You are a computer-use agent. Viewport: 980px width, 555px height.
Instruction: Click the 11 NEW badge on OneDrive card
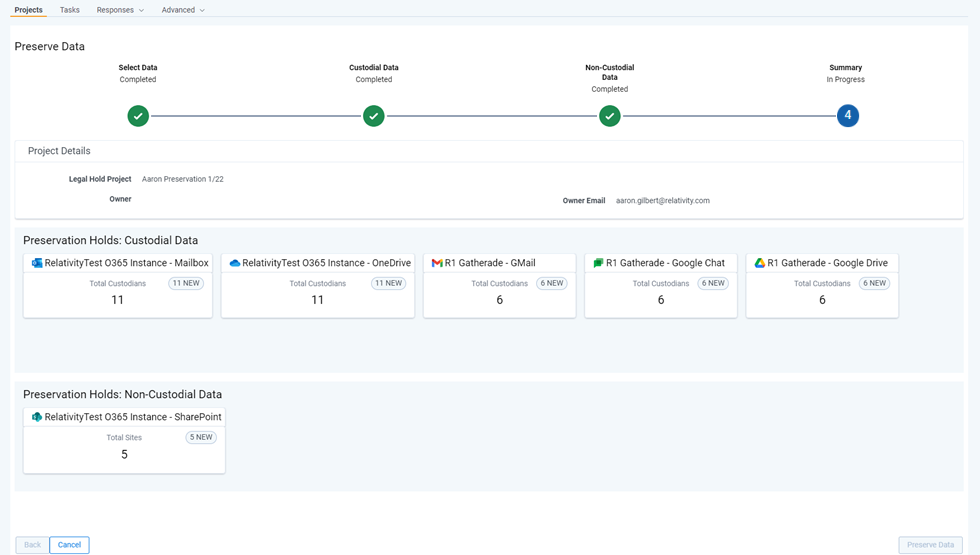pyautogui.click(x=389, y=283)
